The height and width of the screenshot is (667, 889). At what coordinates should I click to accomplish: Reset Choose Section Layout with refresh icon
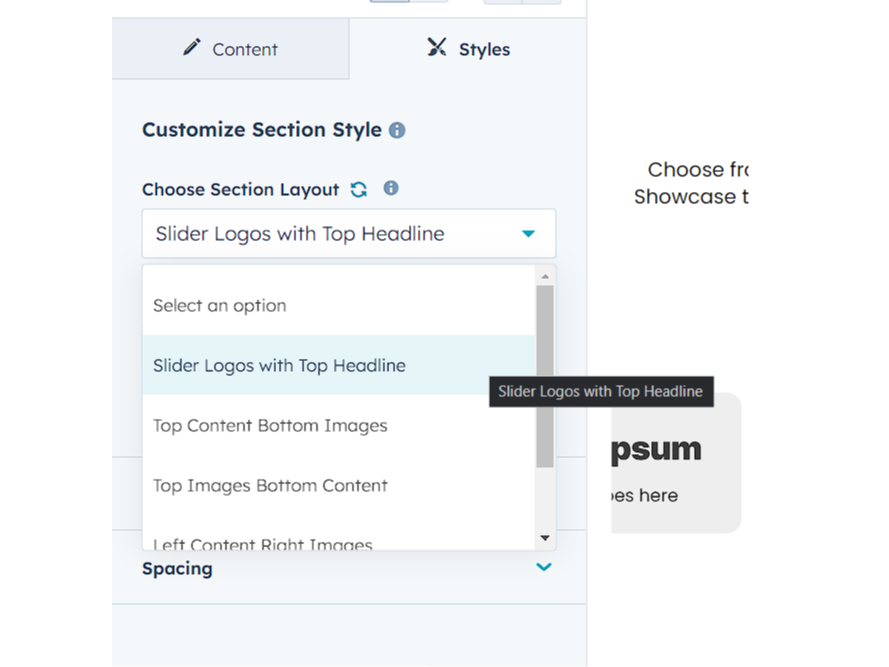point(359,189)
